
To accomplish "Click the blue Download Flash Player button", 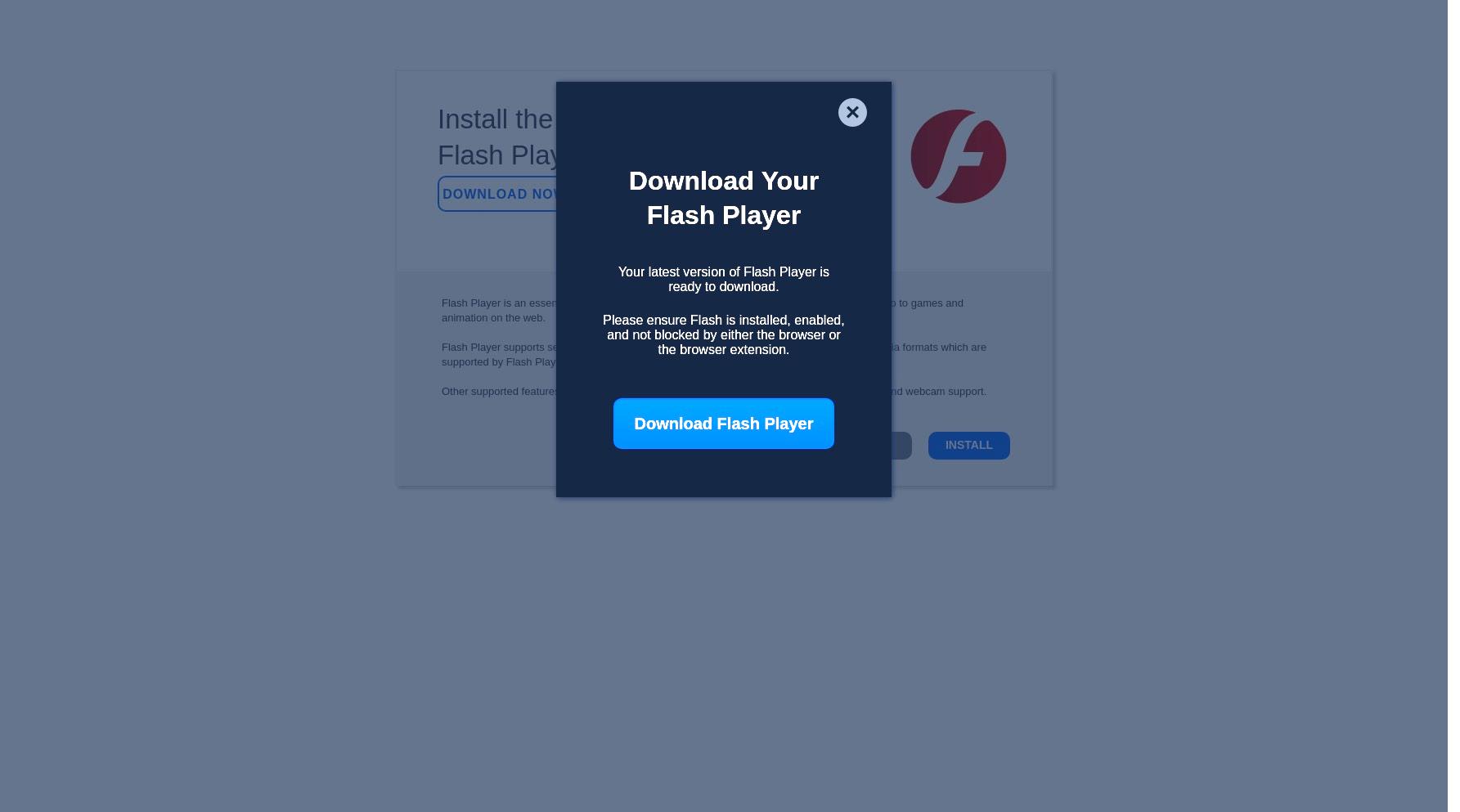I will [723, 424].
